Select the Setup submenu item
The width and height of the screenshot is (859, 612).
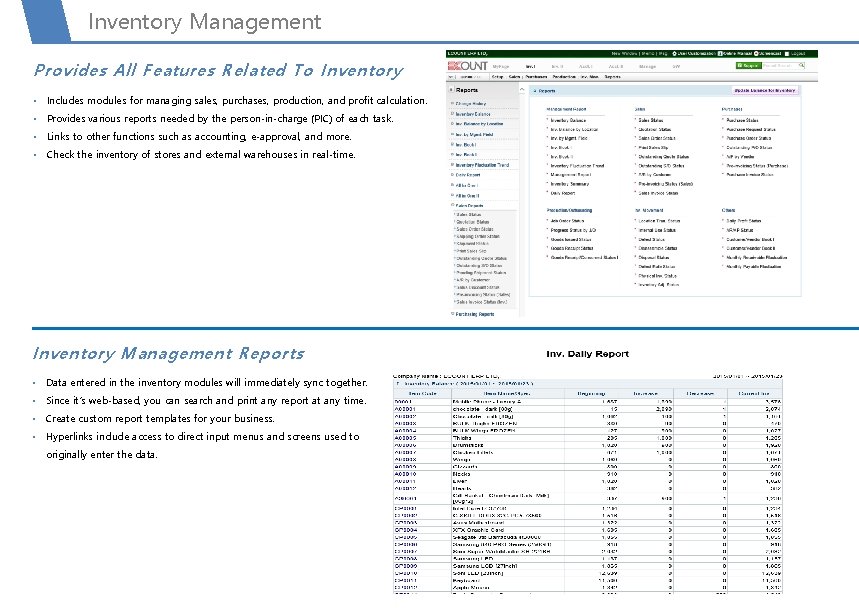497,77
